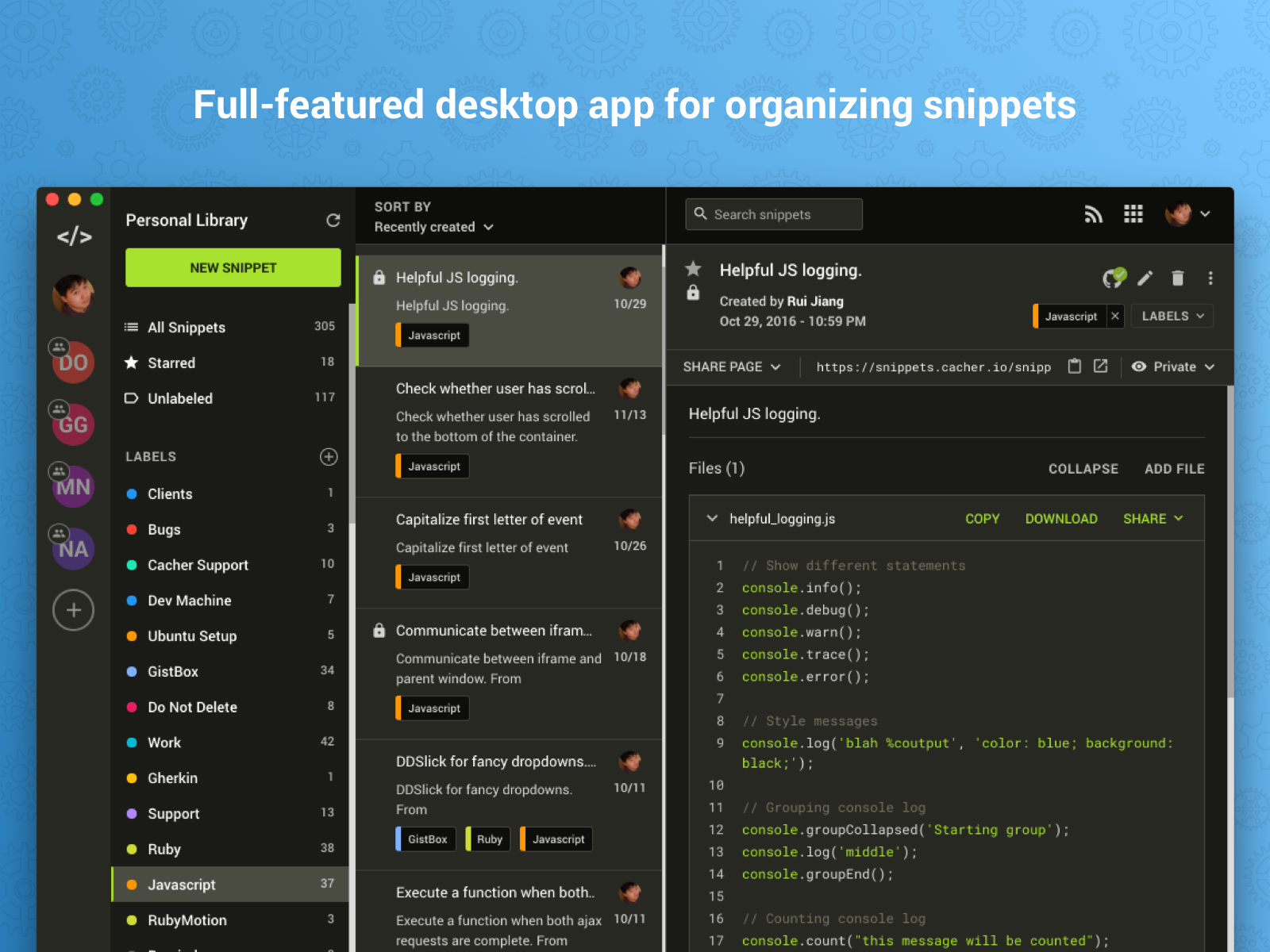
Task: Open the Private visibility dropdown
Action: pos(1173,367)
